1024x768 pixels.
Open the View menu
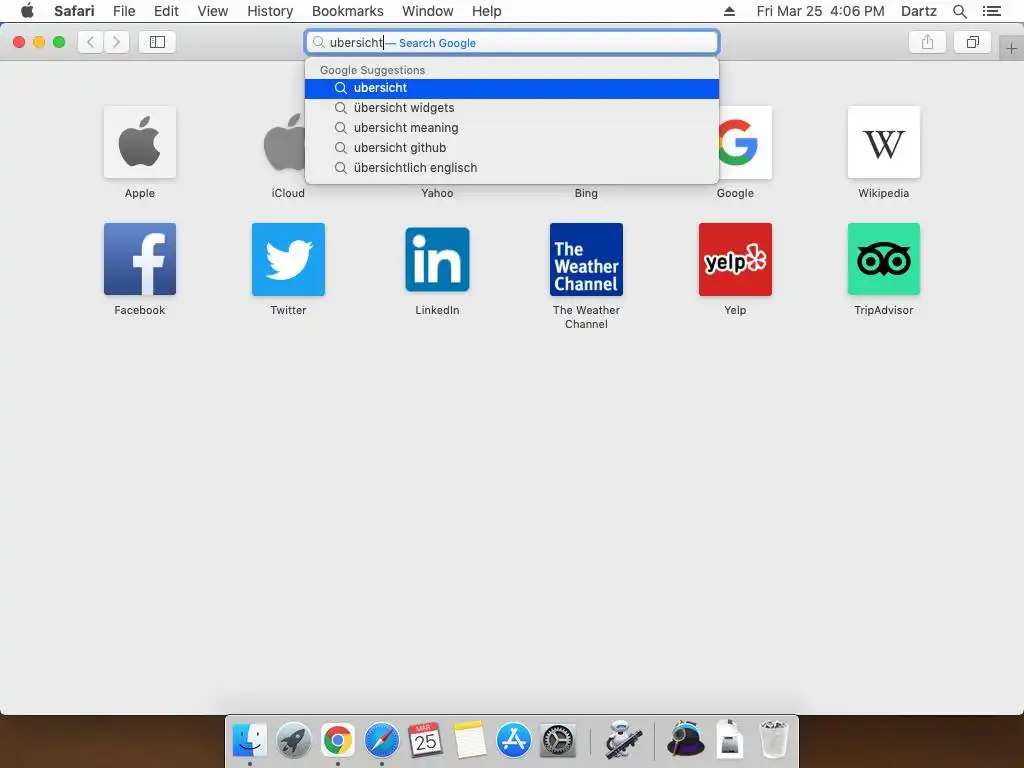click(212, 11)
